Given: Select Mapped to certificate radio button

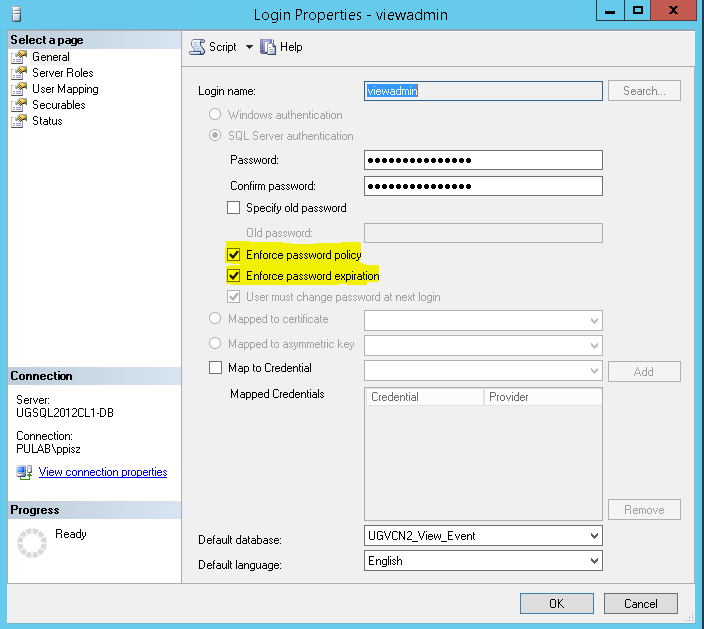Looking at the screenshot, I should pyautogui.click(x=215, y=318).
